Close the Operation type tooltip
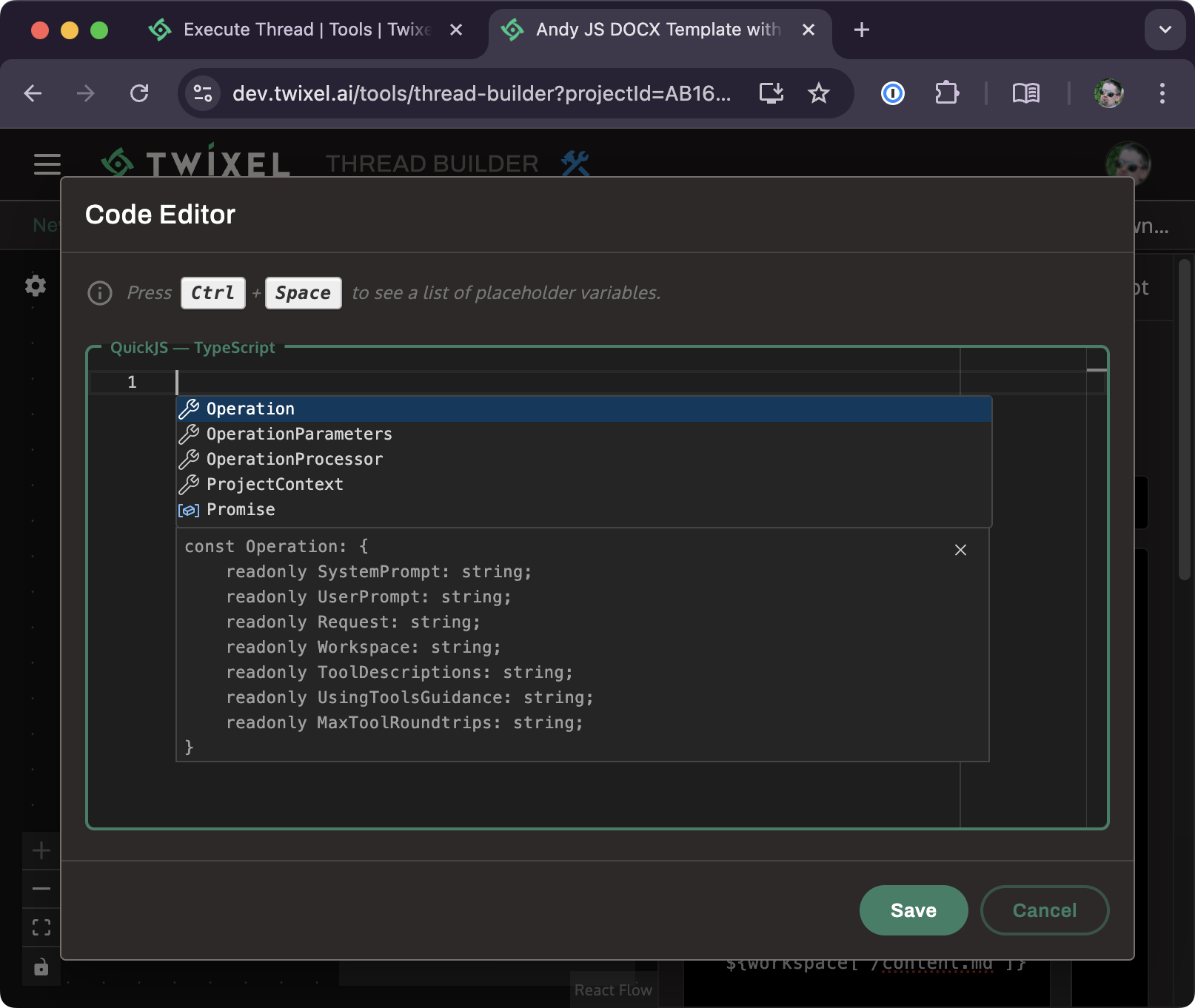 click(960, 550)
